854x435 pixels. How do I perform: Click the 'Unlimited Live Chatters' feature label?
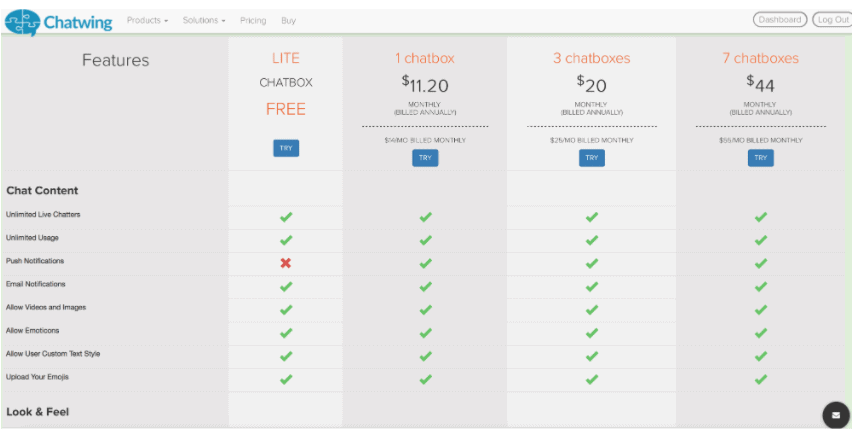point(43,215)
